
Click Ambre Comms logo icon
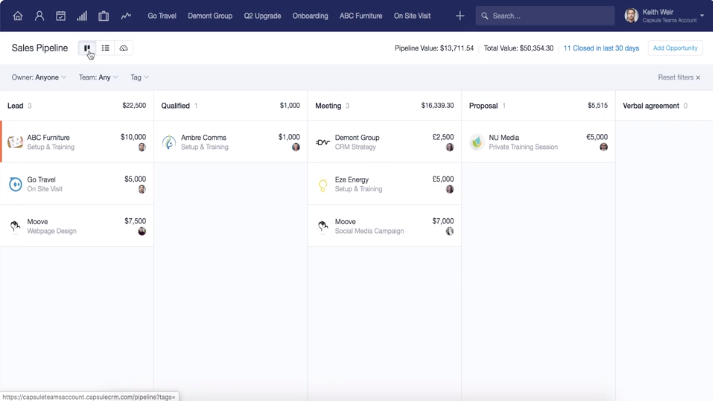(x=169, y=142)
